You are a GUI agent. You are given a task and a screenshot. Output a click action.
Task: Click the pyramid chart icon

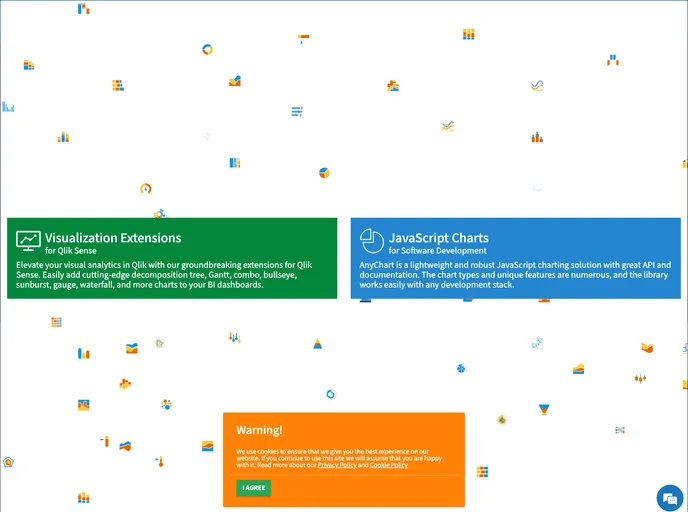pyautogui.click(x=317, y=344)
